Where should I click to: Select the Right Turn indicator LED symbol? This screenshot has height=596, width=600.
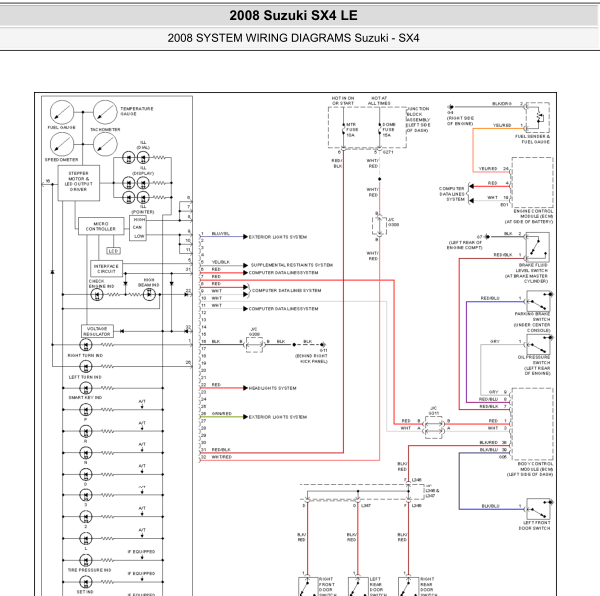tap(86, 345)
